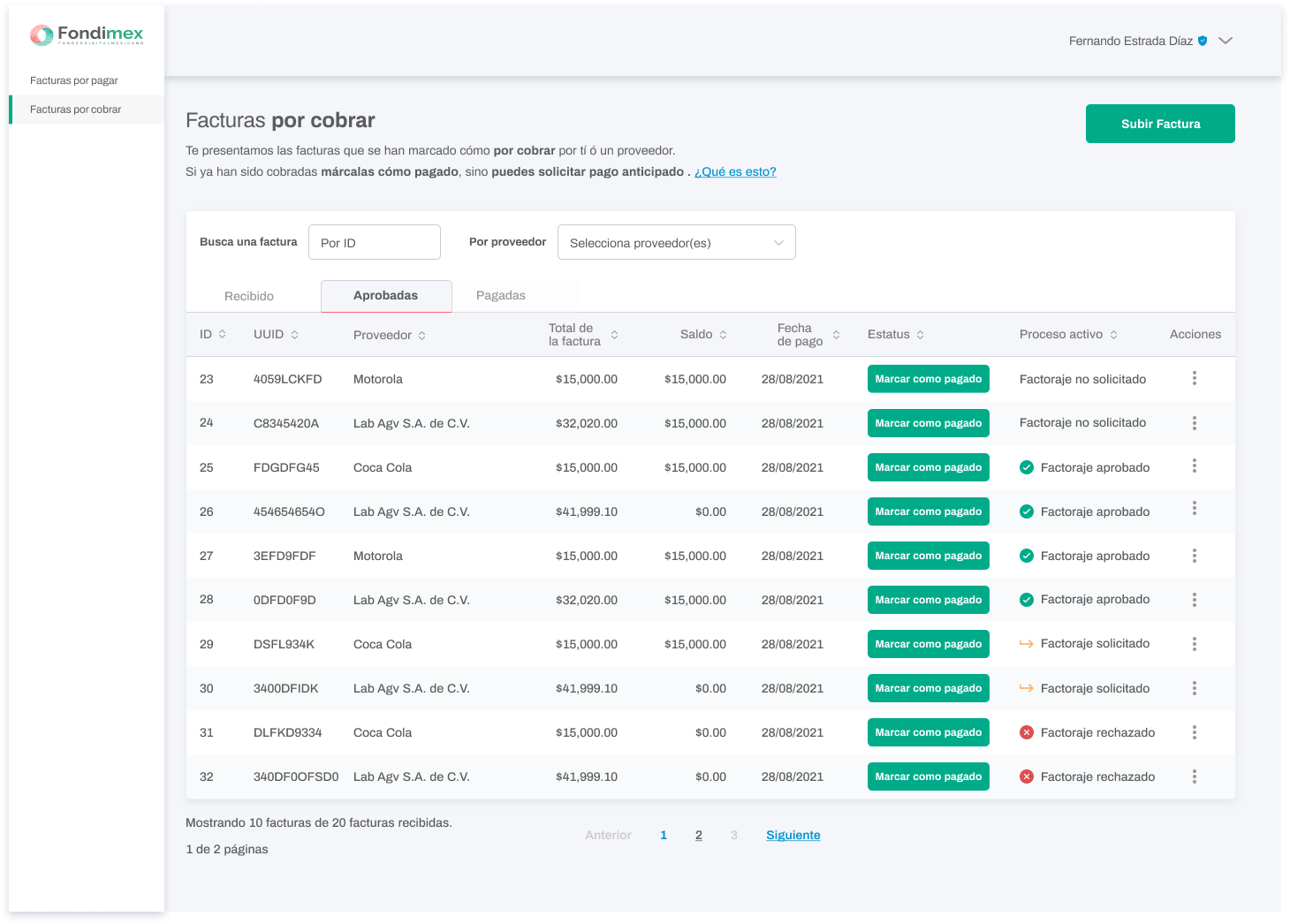Image resolution: width=1290 pixels, height=924 pixels.
Task: Click the verified shield icon beside user name
Action: pyautogui.click(x=1203, y=41)
